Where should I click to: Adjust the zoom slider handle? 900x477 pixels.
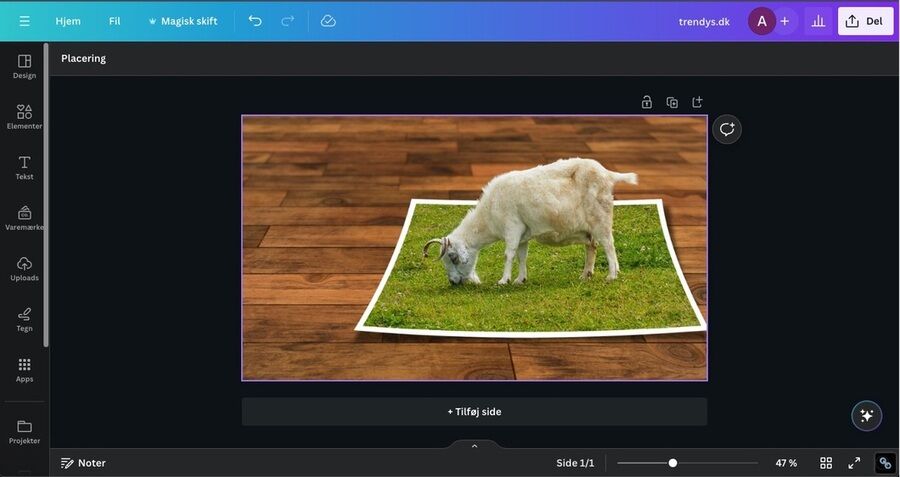672,463
